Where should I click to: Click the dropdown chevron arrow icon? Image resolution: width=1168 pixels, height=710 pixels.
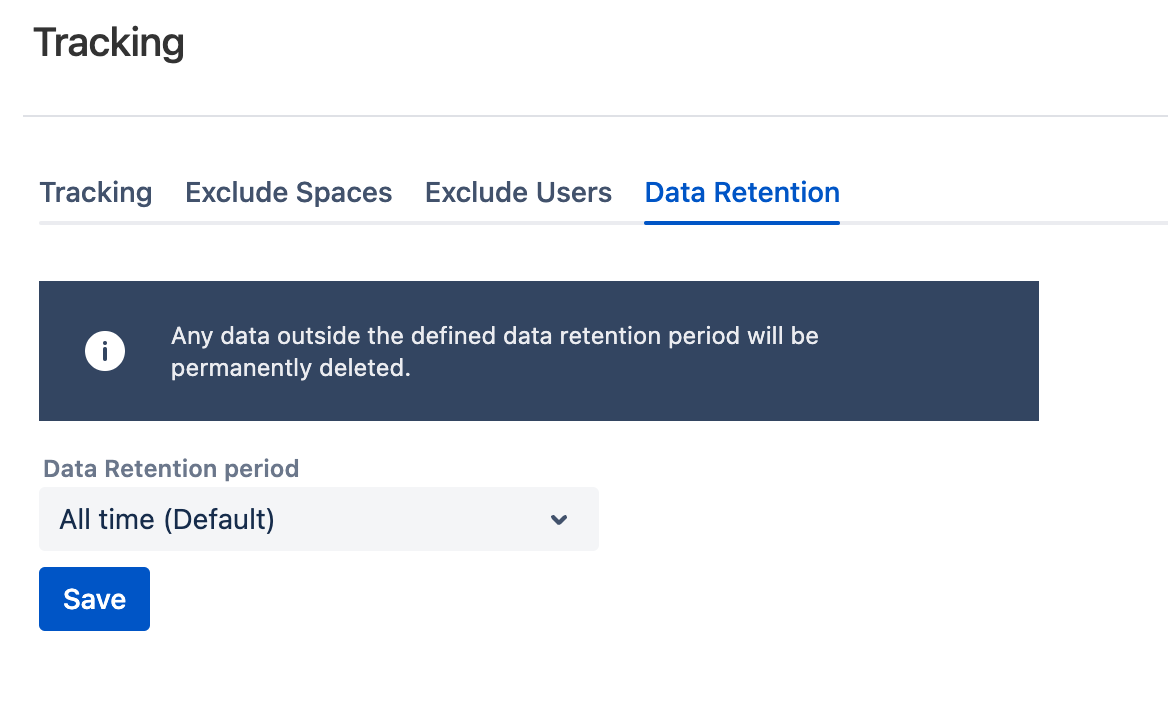coord(559,519)
